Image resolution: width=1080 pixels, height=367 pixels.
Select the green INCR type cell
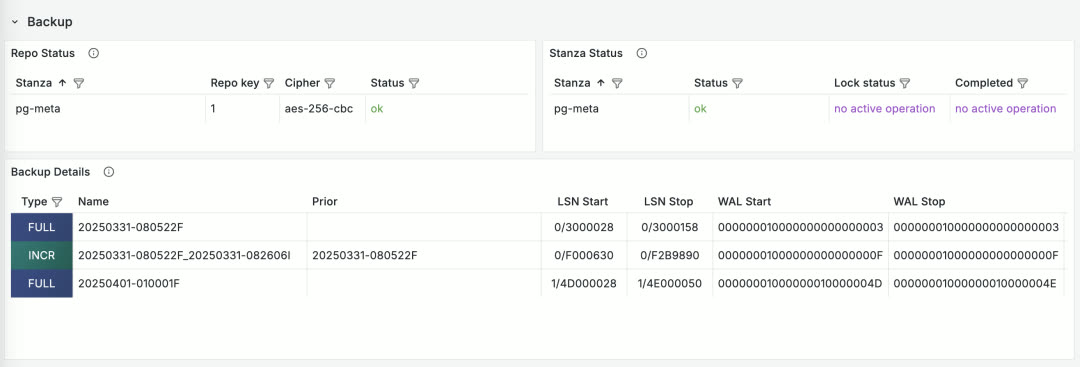coord(41,255)
